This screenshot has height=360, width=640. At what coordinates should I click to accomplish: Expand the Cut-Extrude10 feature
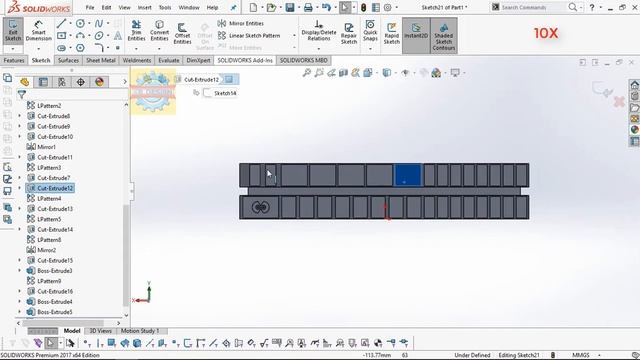pyautogui.click(x=19, y=137)
